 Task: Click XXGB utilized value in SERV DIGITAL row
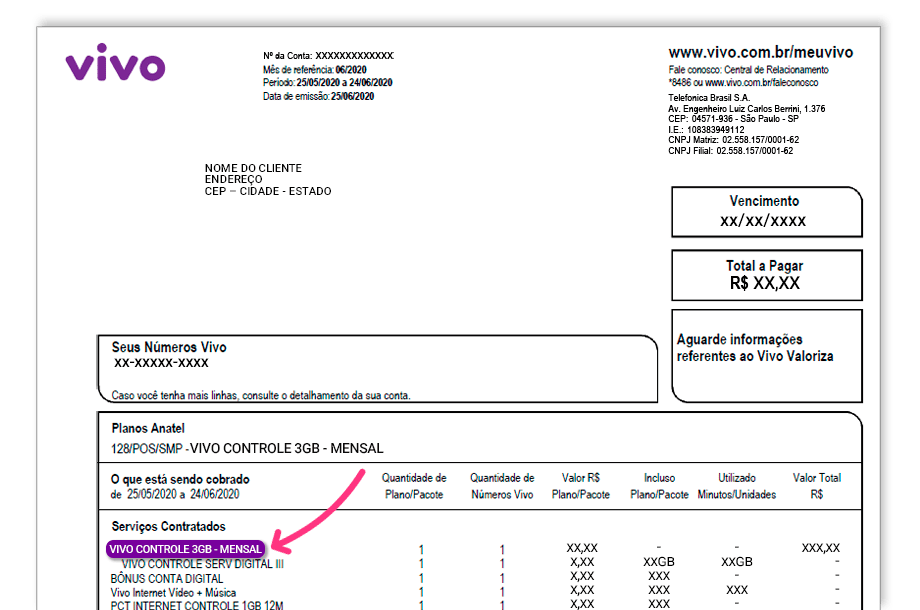point(737,562)
